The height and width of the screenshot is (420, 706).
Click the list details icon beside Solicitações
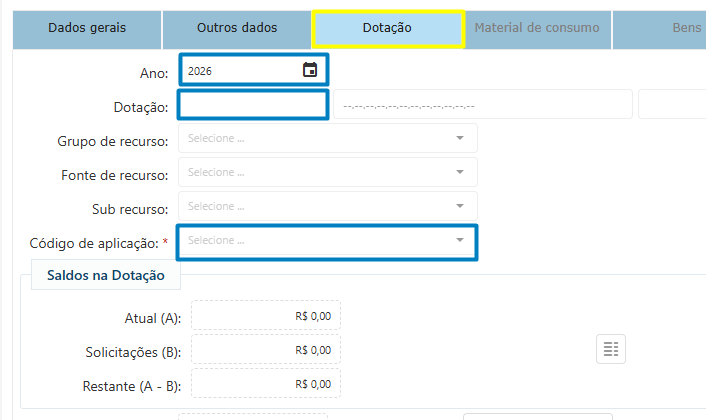[610, 349]
